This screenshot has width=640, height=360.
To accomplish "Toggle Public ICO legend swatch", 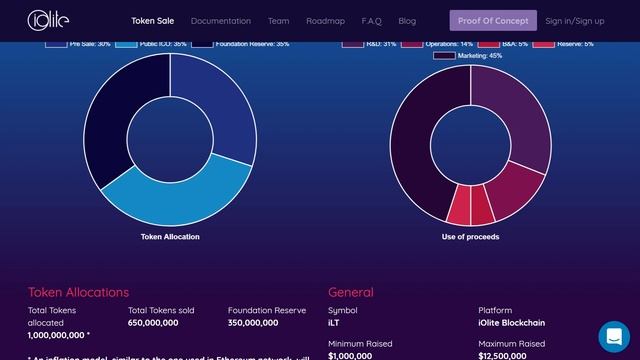I will (126, 44).
